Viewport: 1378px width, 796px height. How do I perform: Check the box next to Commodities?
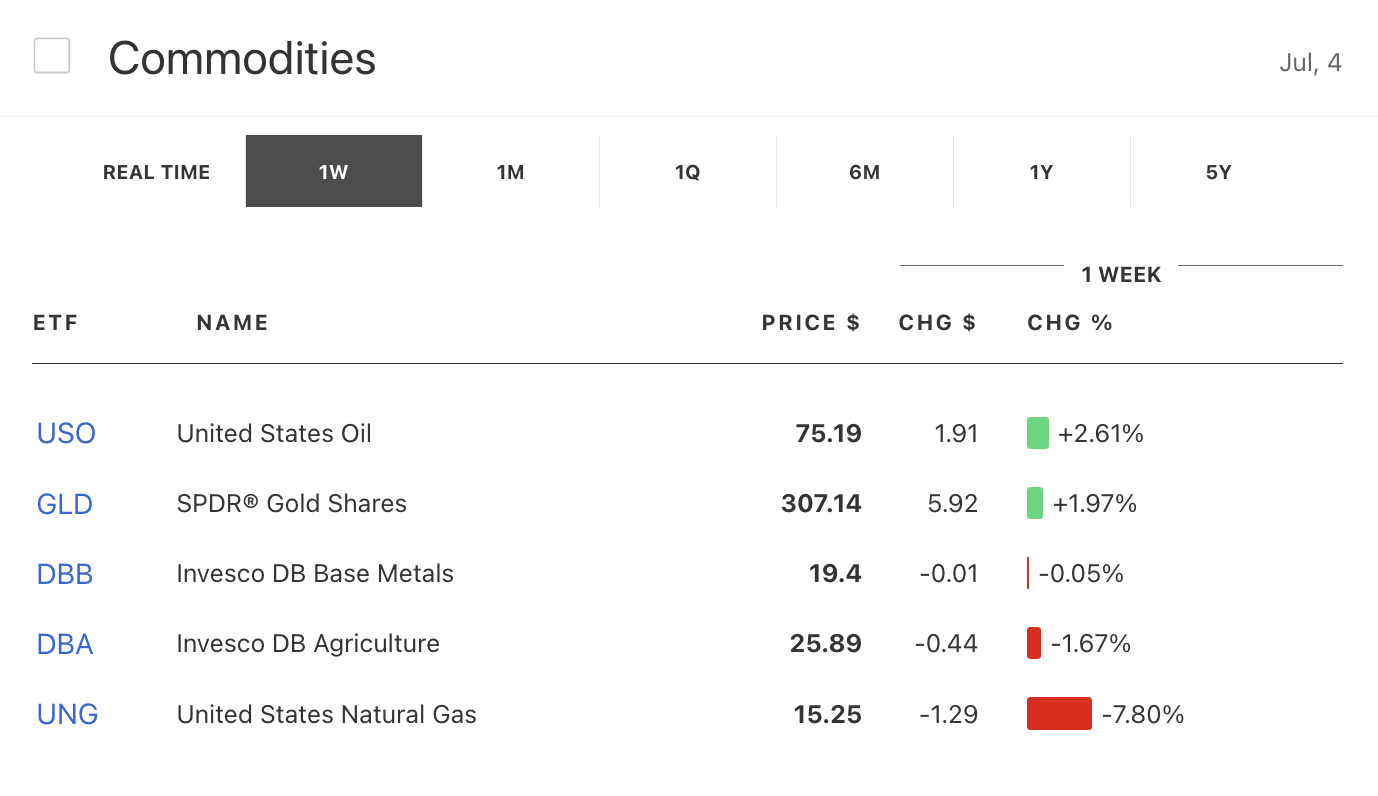[52, 56]
